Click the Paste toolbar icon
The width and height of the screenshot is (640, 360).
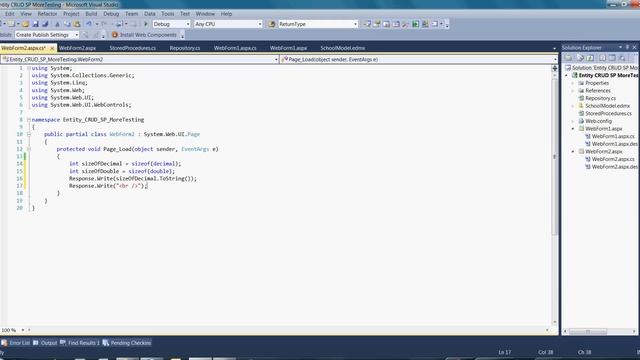pos(77,24)
